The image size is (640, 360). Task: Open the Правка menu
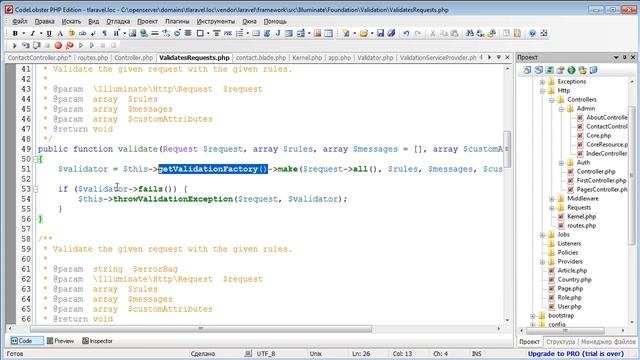click(x=44, y=21)
